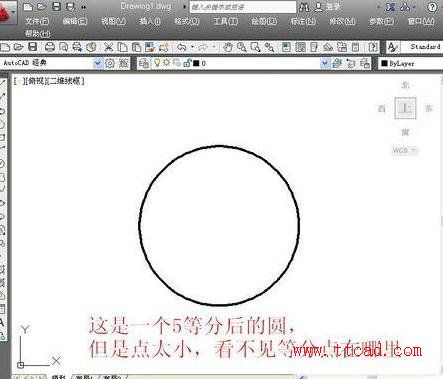Click the standard toolbar Help question icon
Viewport: 443px width, 379px height.
(373, 47)
